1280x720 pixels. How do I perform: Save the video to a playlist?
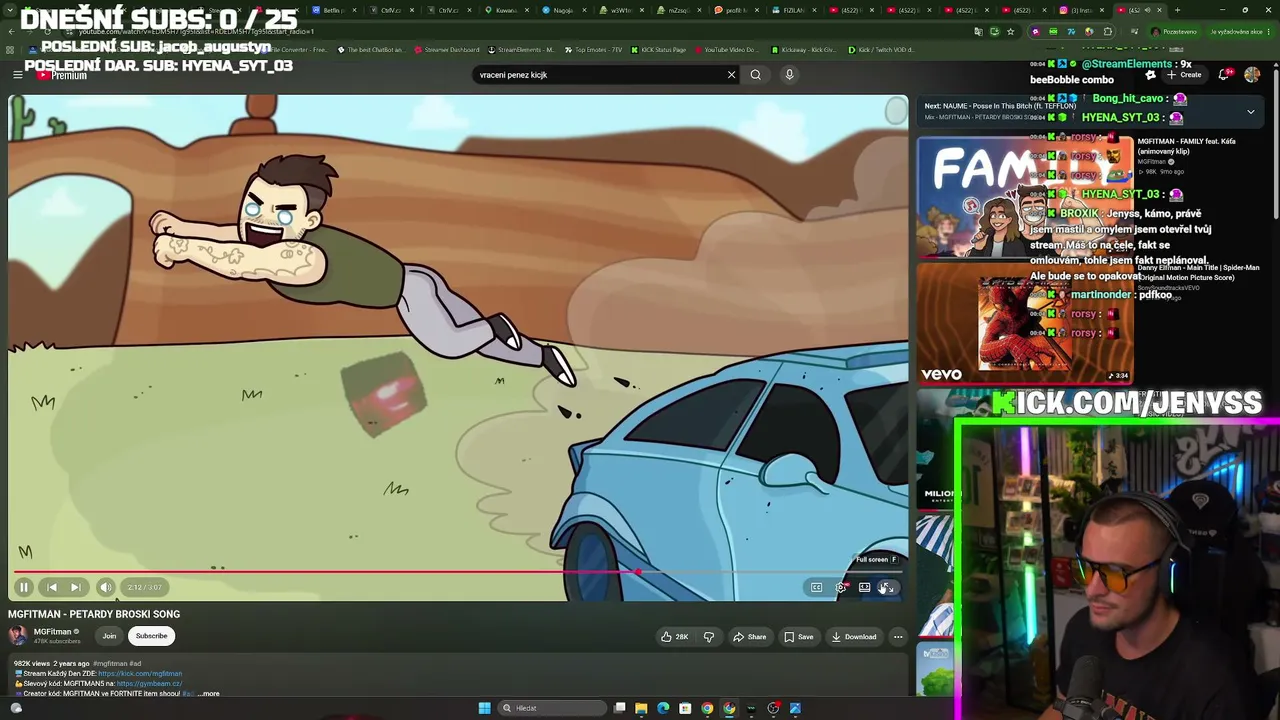coord(799,637)
